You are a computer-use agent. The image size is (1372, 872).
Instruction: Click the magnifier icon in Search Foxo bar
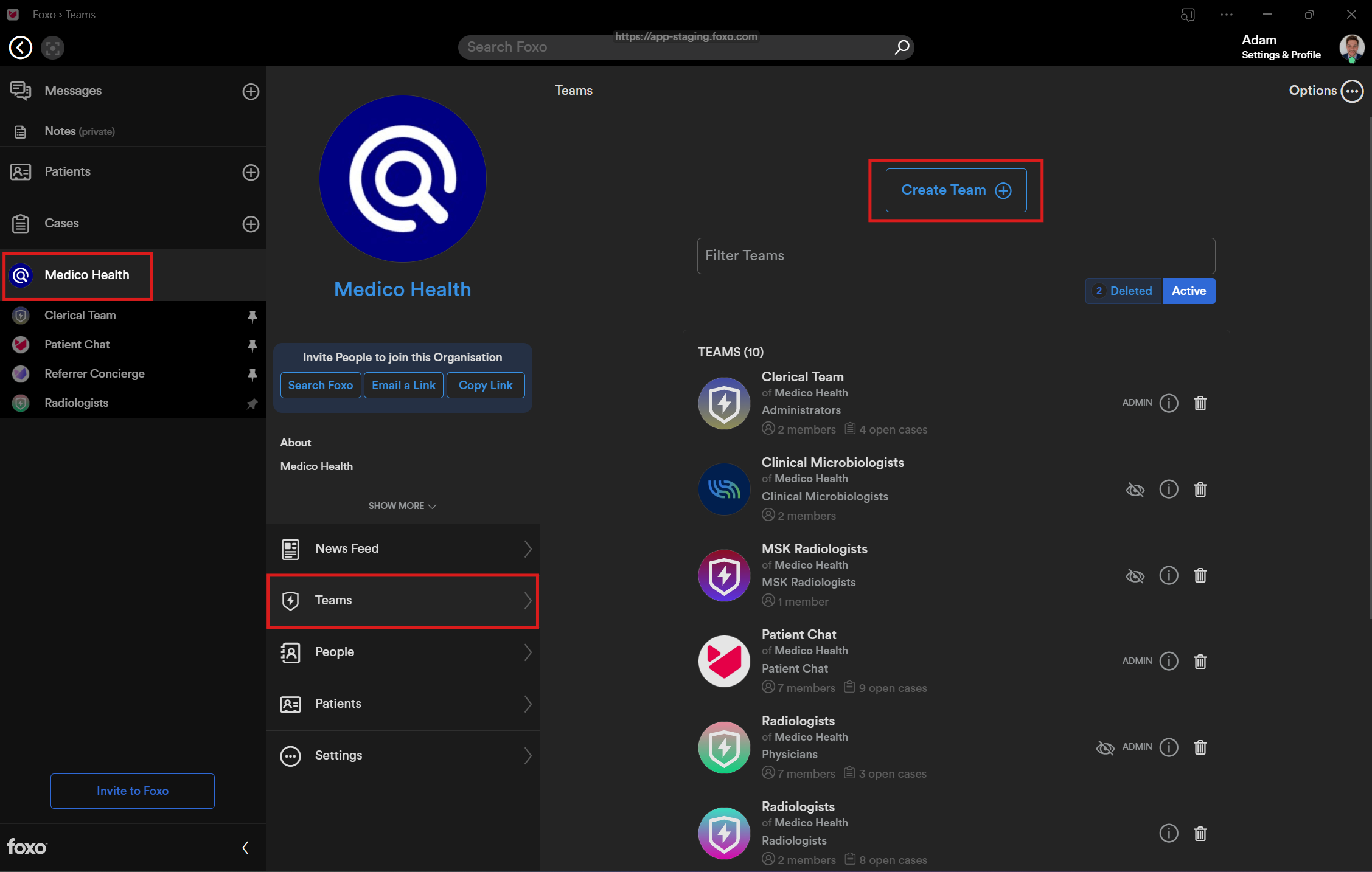[x=902, y=47]
